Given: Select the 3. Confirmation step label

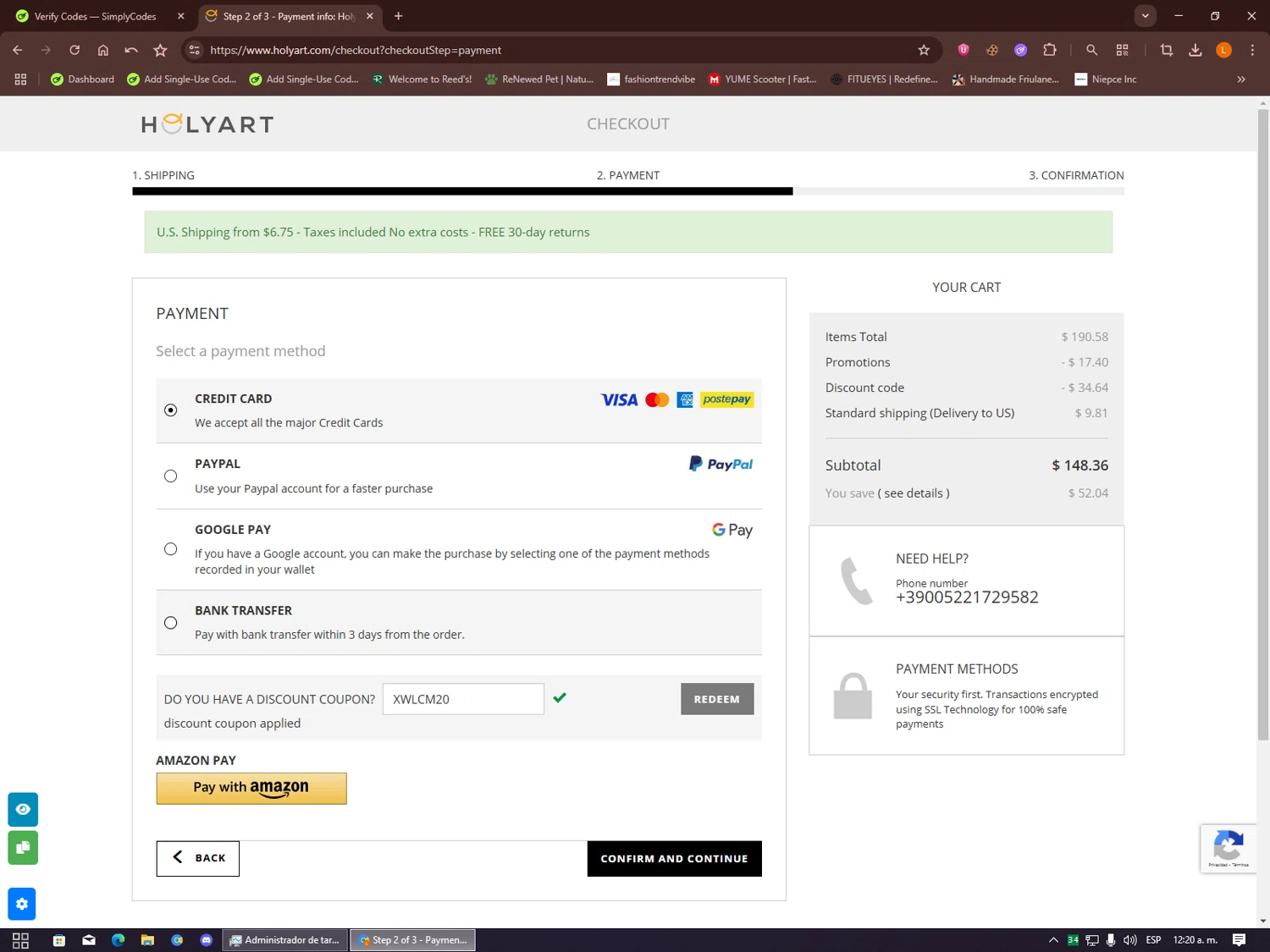Looking at the screenshot, I should click(1076, 175).
